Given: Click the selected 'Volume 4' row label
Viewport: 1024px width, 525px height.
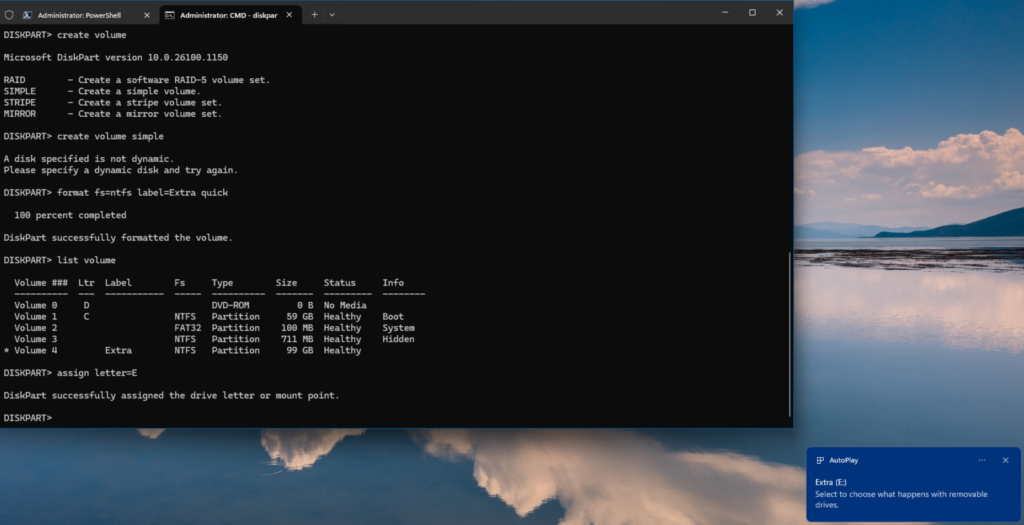Looking at the screenshot, I should (x=35, y=350).
